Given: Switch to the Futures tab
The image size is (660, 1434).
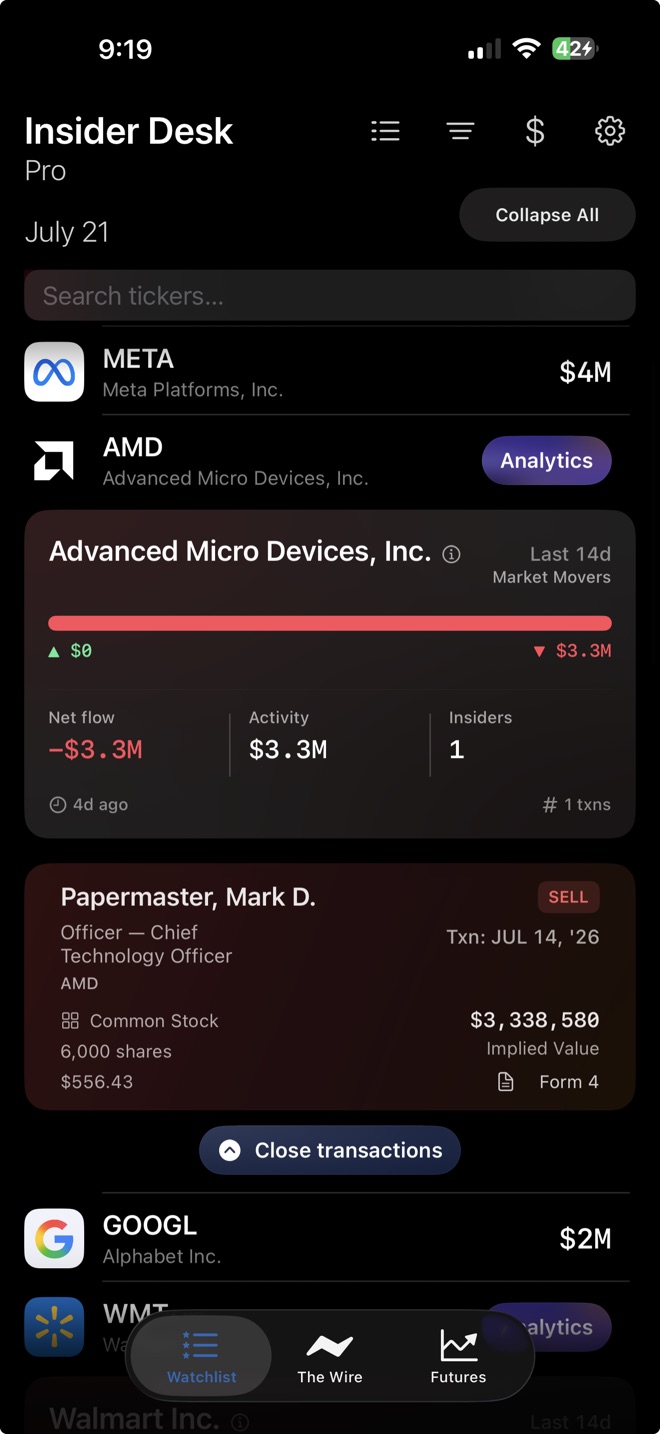Looking at the screenshot, I should 458,1357.
